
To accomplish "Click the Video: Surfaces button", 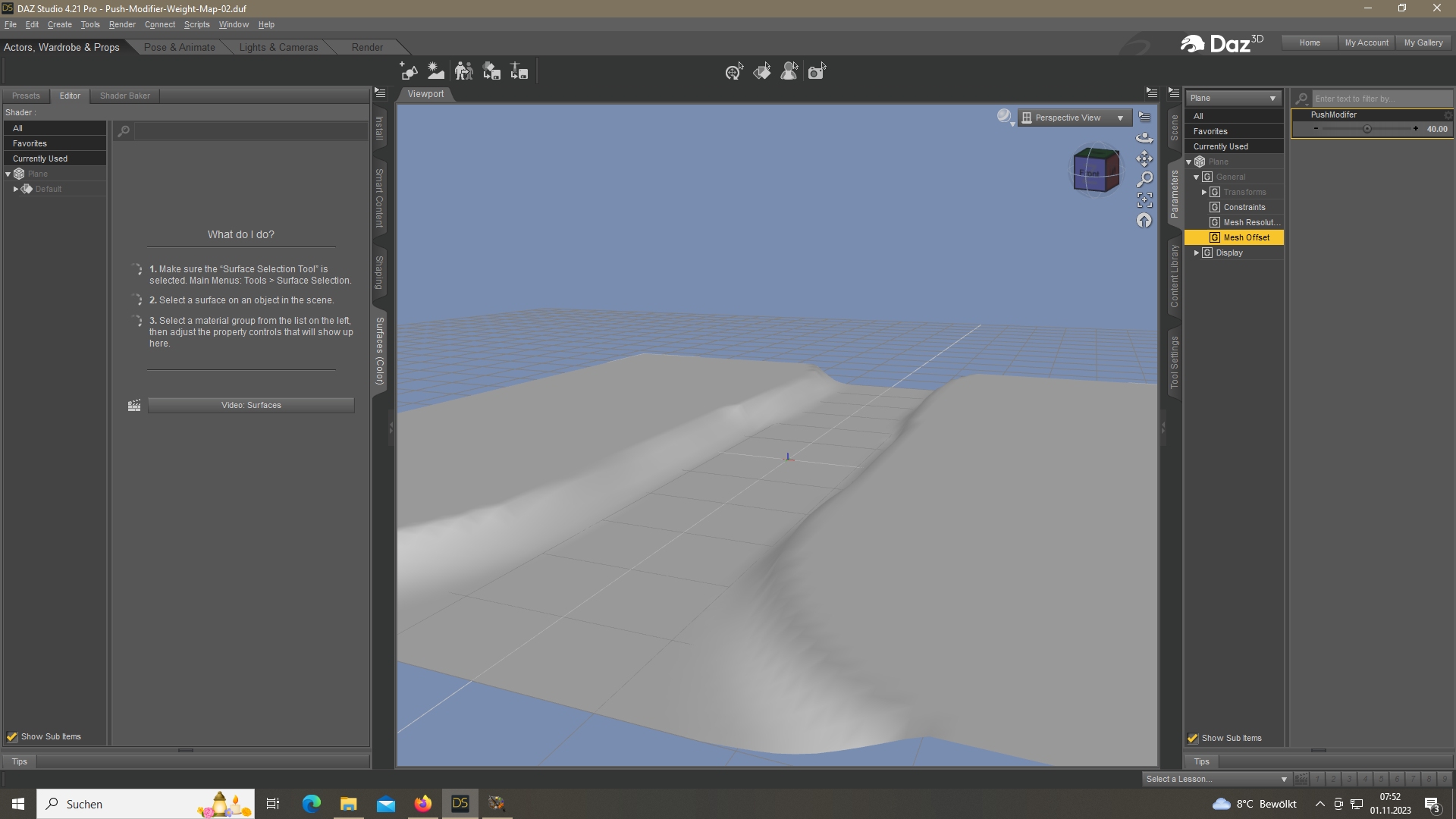I will [251, 405].
